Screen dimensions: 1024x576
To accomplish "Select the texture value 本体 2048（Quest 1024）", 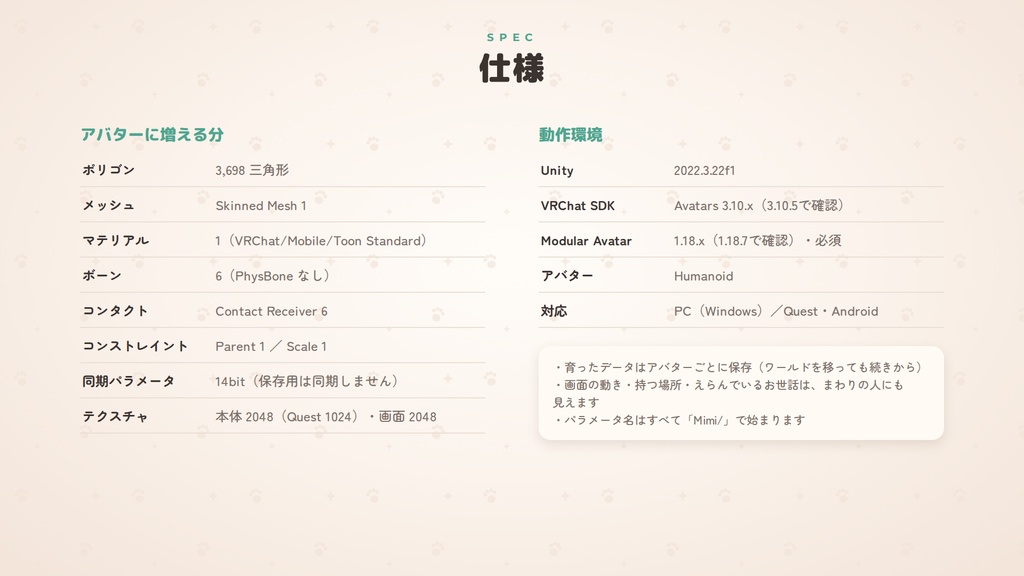I will click(287, 417).
